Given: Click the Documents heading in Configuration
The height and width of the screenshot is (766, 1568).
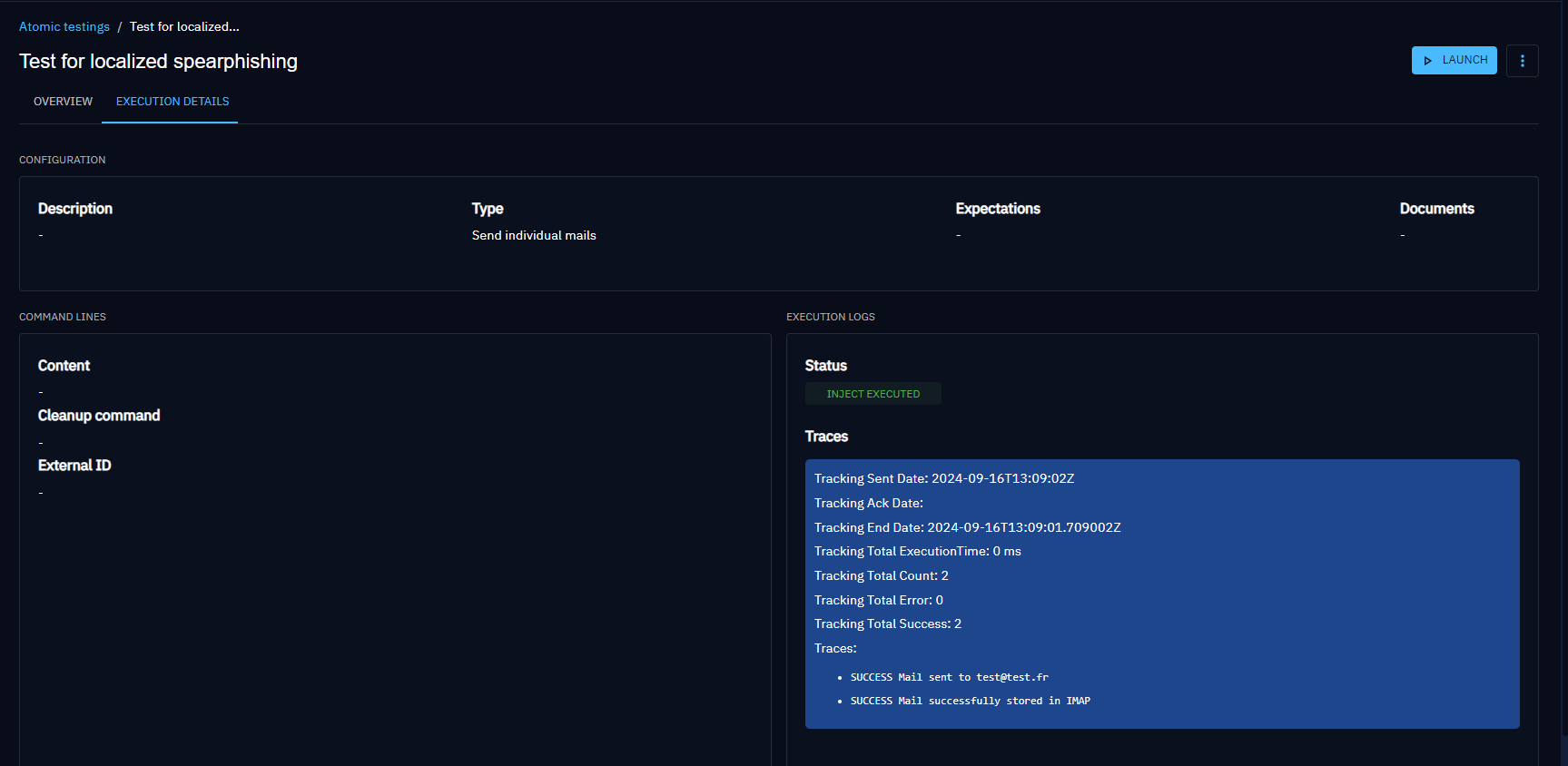Looking at the screenshot, I should (x=1436, y=209).
